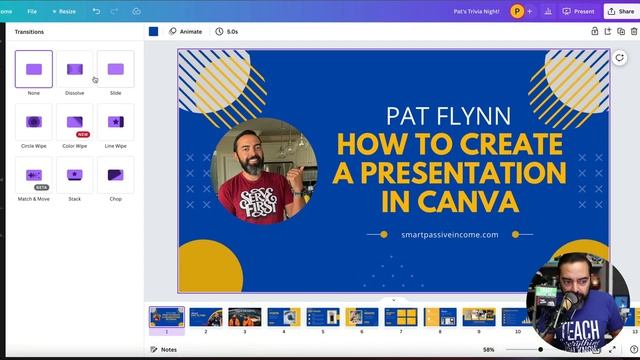Viewport: 640px width, 360px height.
Task: Click the add page icon in toolbar
Action: click(x=608, y=31)
